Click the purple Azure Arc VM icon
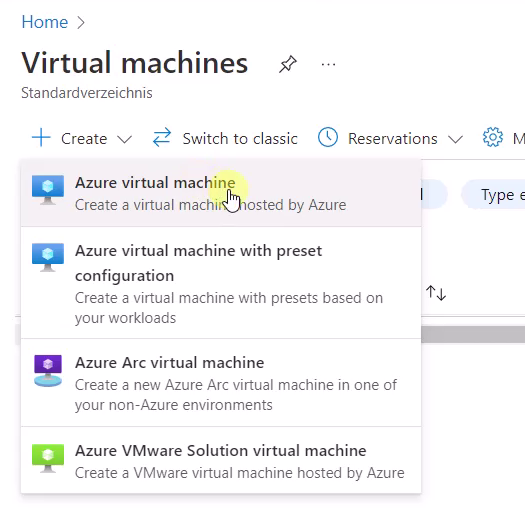 point(48,371)
